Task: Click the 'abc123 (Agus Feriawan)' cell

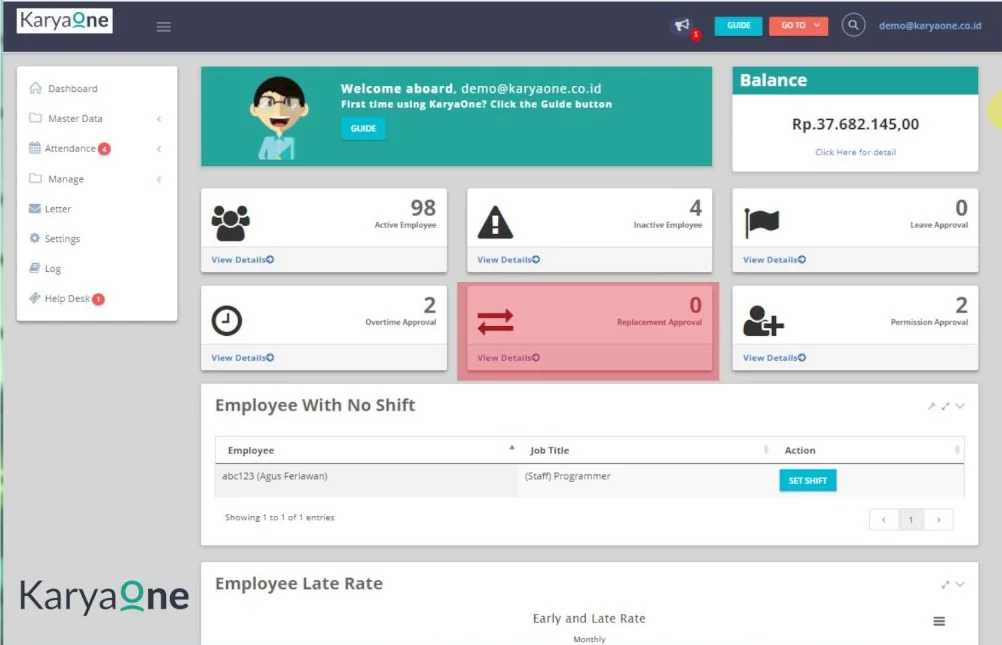Action: click(x=367, y=480)
